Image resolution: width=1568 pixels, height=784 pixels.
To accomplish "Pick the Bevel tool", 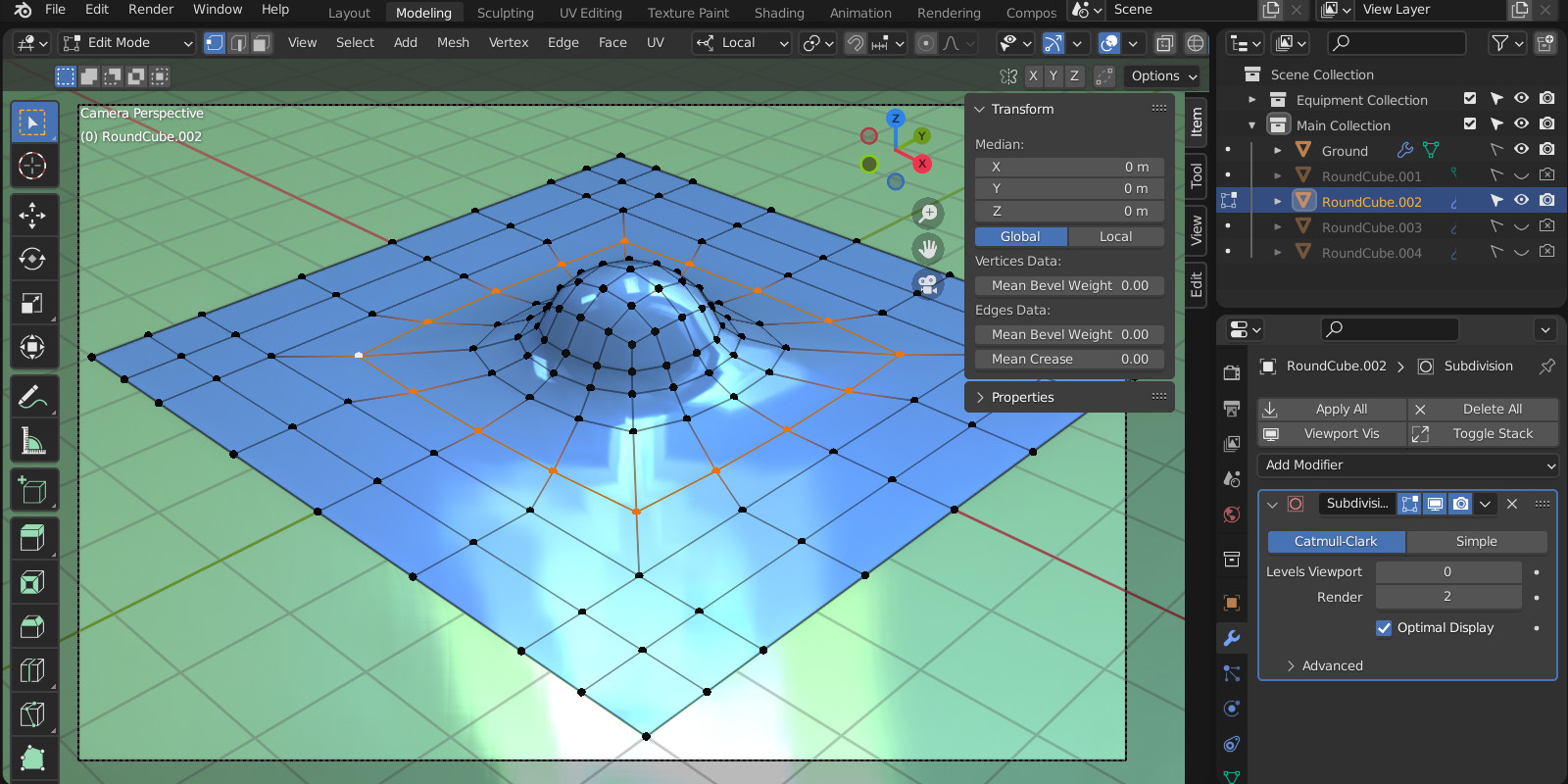I will (x=33, y=626).
